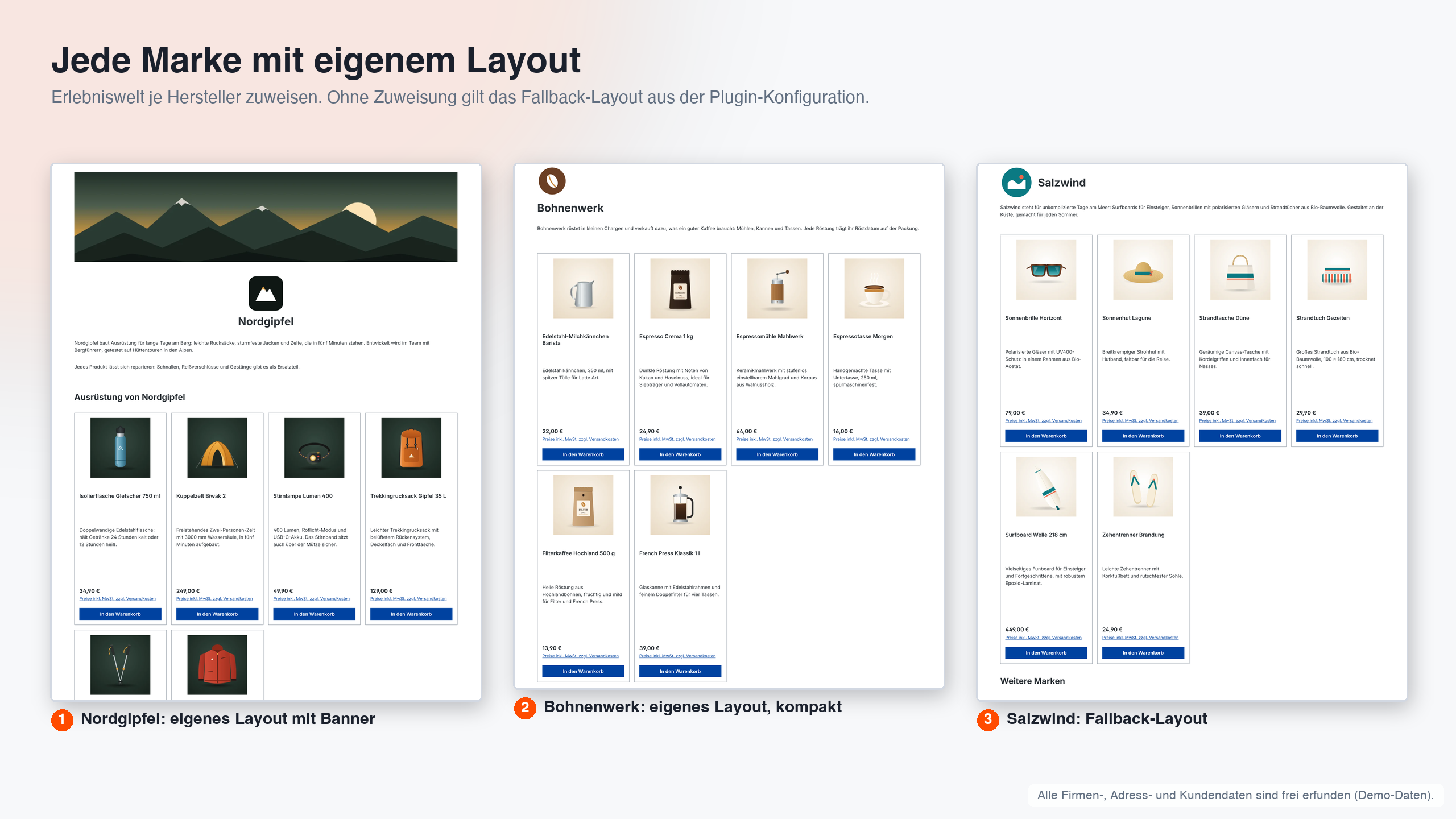Click the Nordgipfel mountain banner image

[x=266, y=217]
